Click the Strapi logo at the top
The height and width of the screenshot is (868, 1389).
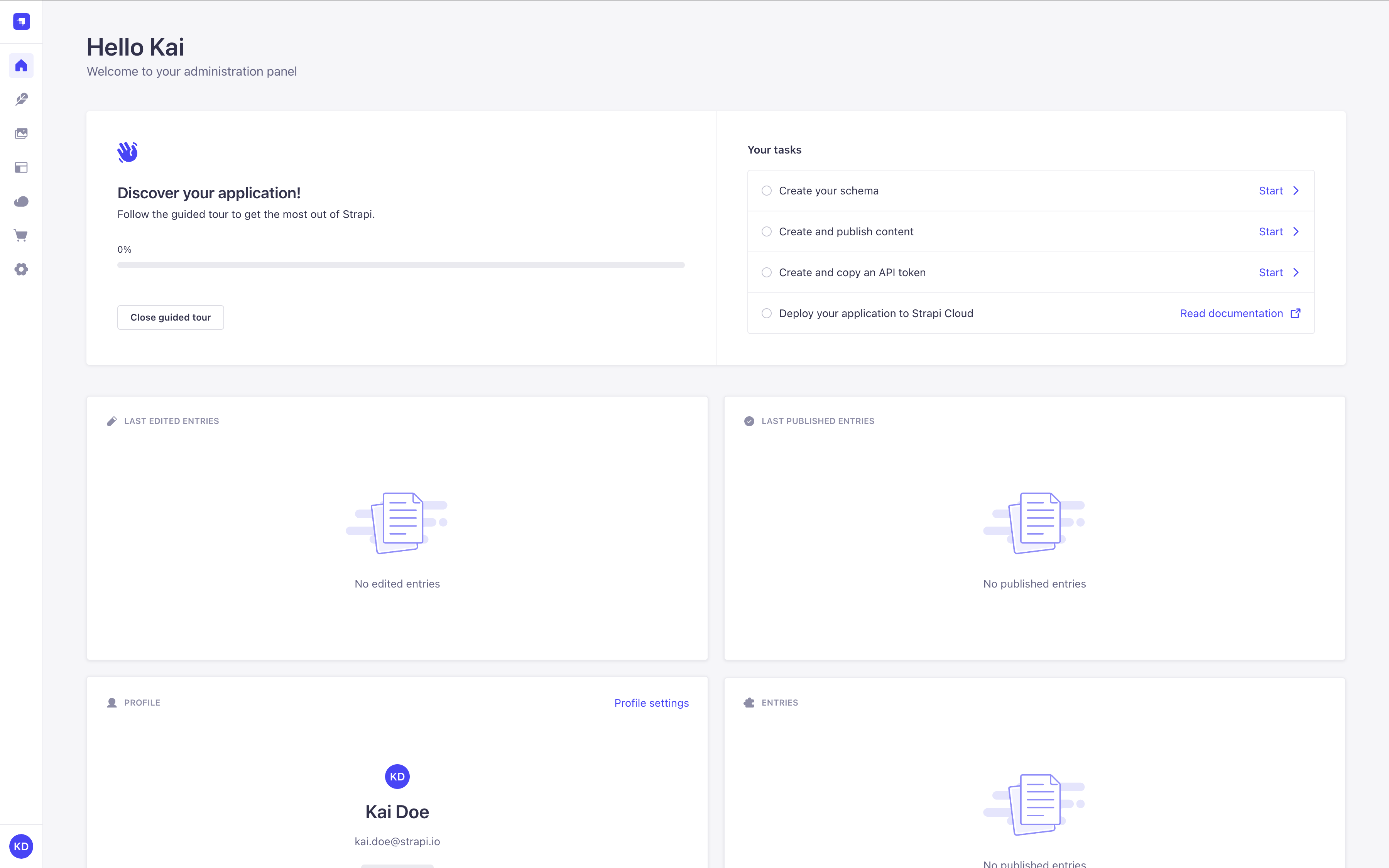21,21
